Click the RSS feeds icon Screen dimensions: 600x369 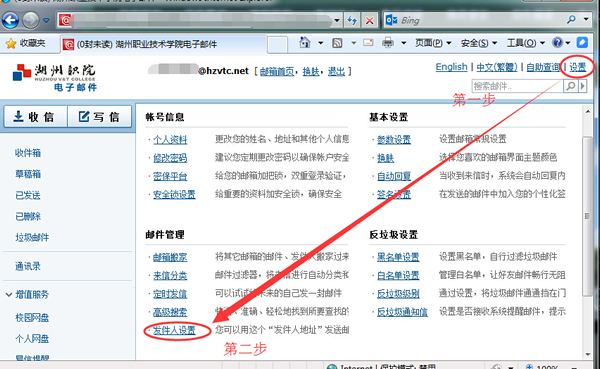click(x=337, y=43)
